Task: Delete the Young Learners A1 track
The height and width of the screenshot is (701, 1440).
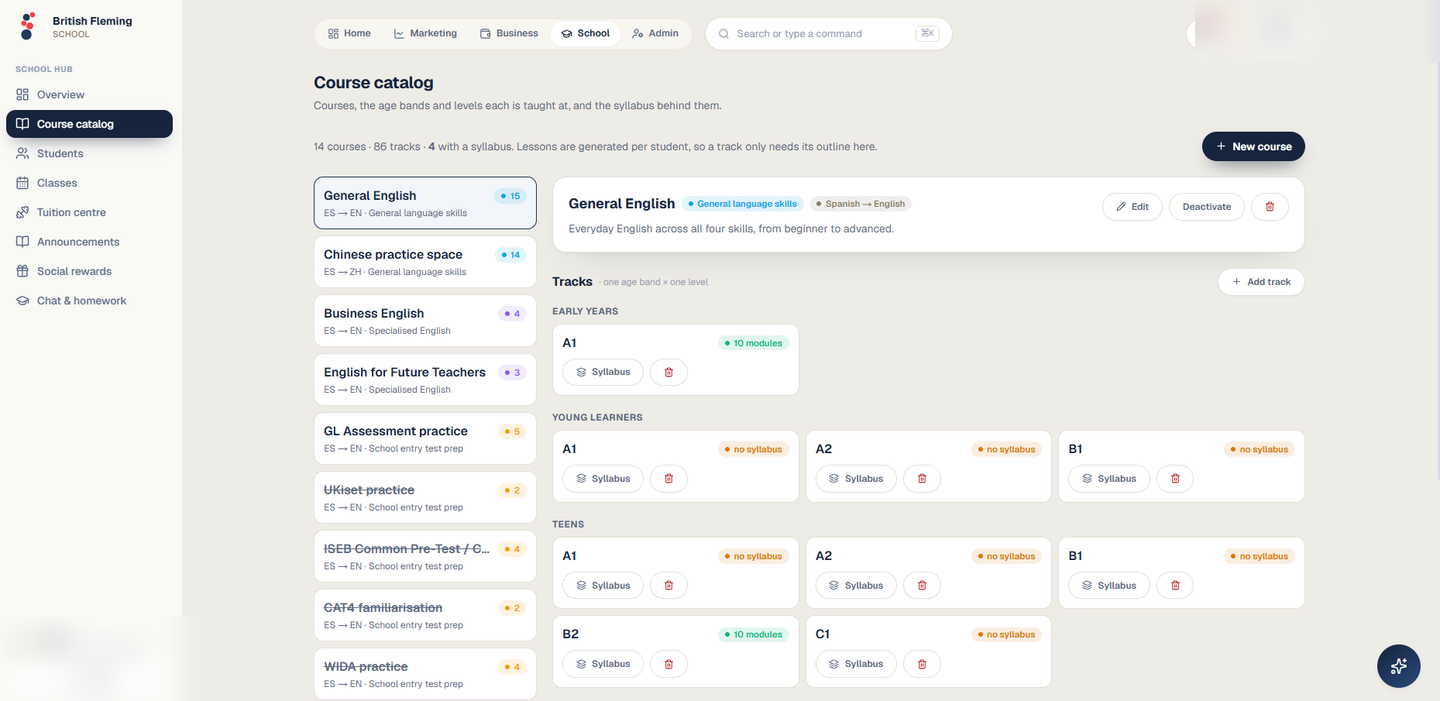Action: pos(669,478)
